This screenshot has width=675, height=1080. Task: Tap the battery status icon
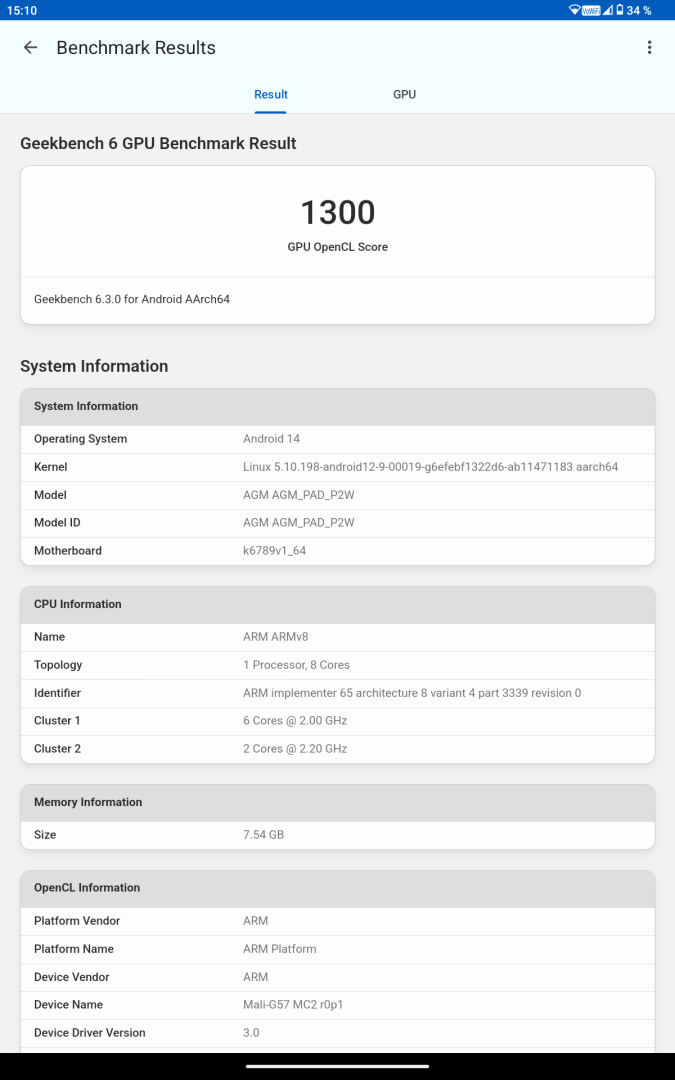[619, 10]
